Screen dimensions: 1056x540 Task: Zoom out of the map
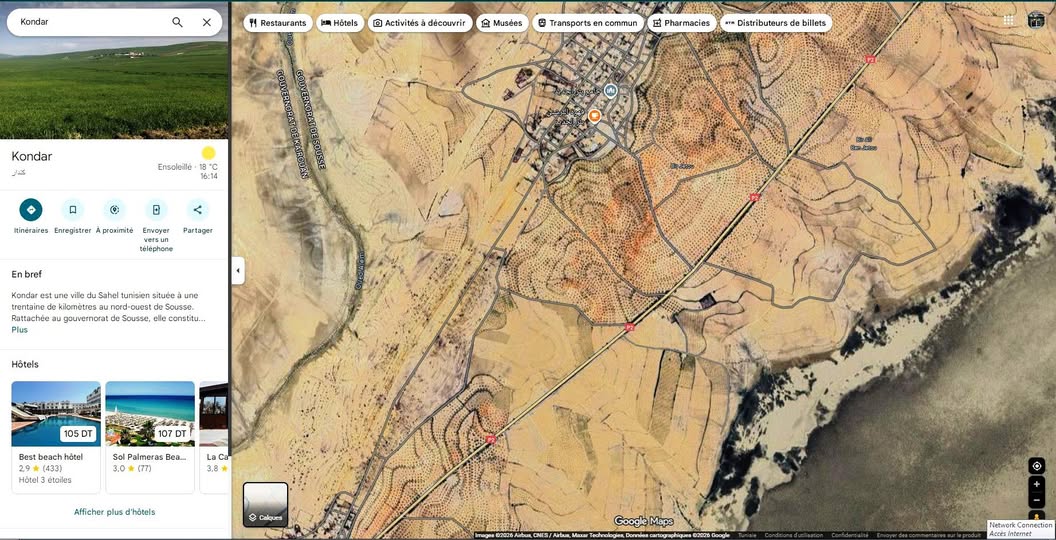click(1036, 500)
